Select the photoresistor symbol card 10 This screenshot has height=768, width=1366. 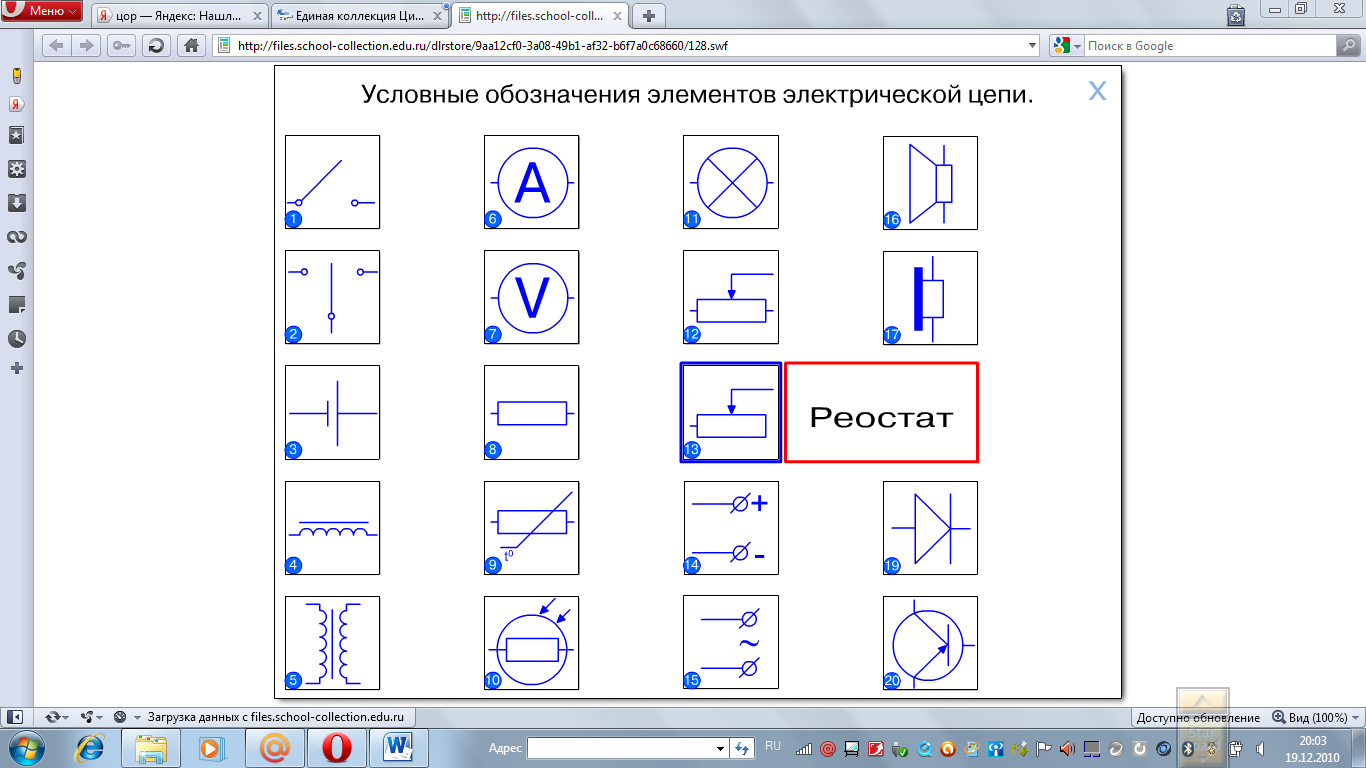531,643
